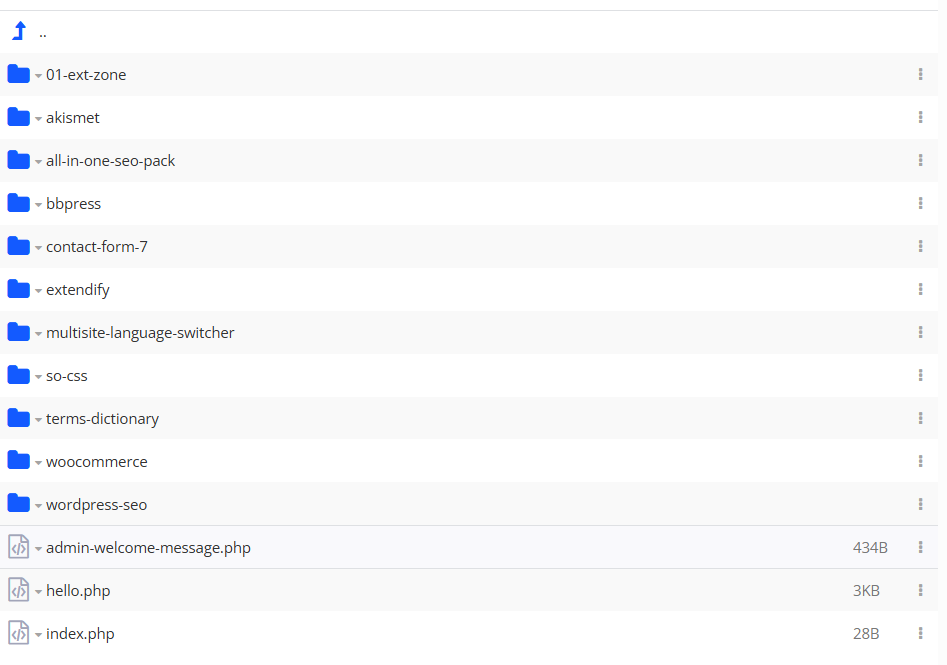This screenshot has width=947, height=665.
Task: Open the multisite-language-switcher folder
Action: click(140, 332)
